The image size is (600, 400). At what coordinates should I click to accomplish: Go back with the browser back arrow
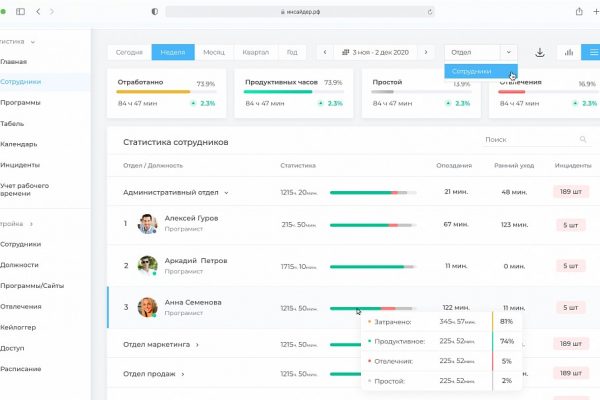click(38, 11)
